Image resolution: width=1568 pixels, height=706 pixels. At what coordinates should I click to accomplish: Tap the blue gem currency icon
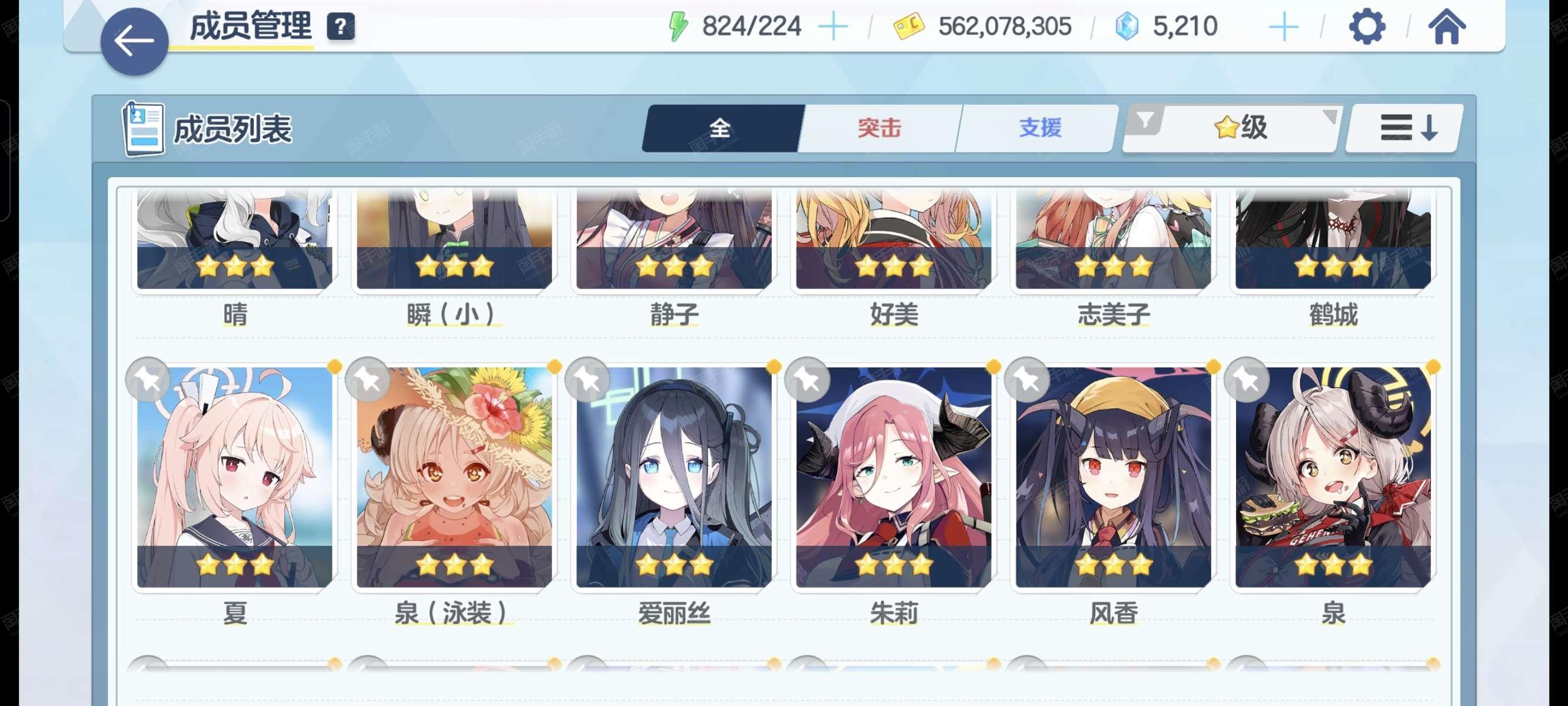pos(1126,27)
